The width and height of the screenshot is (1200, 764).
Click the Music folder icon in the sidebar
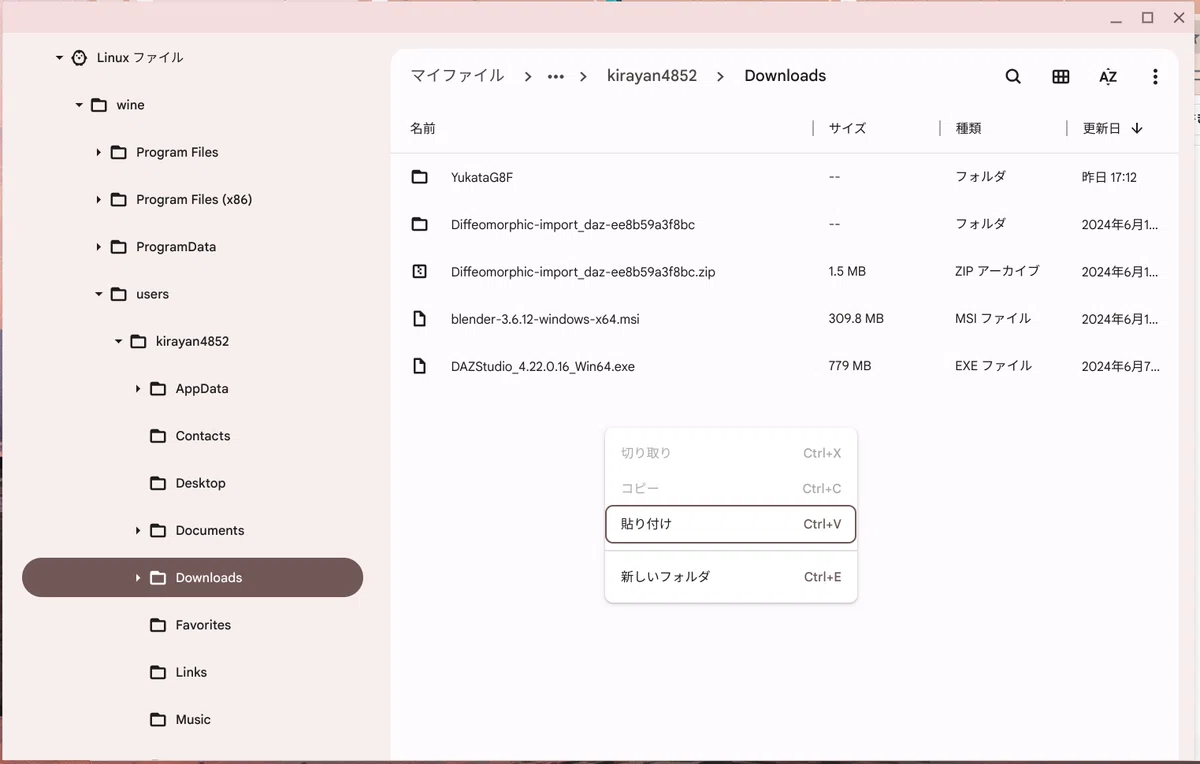[158, 720]
